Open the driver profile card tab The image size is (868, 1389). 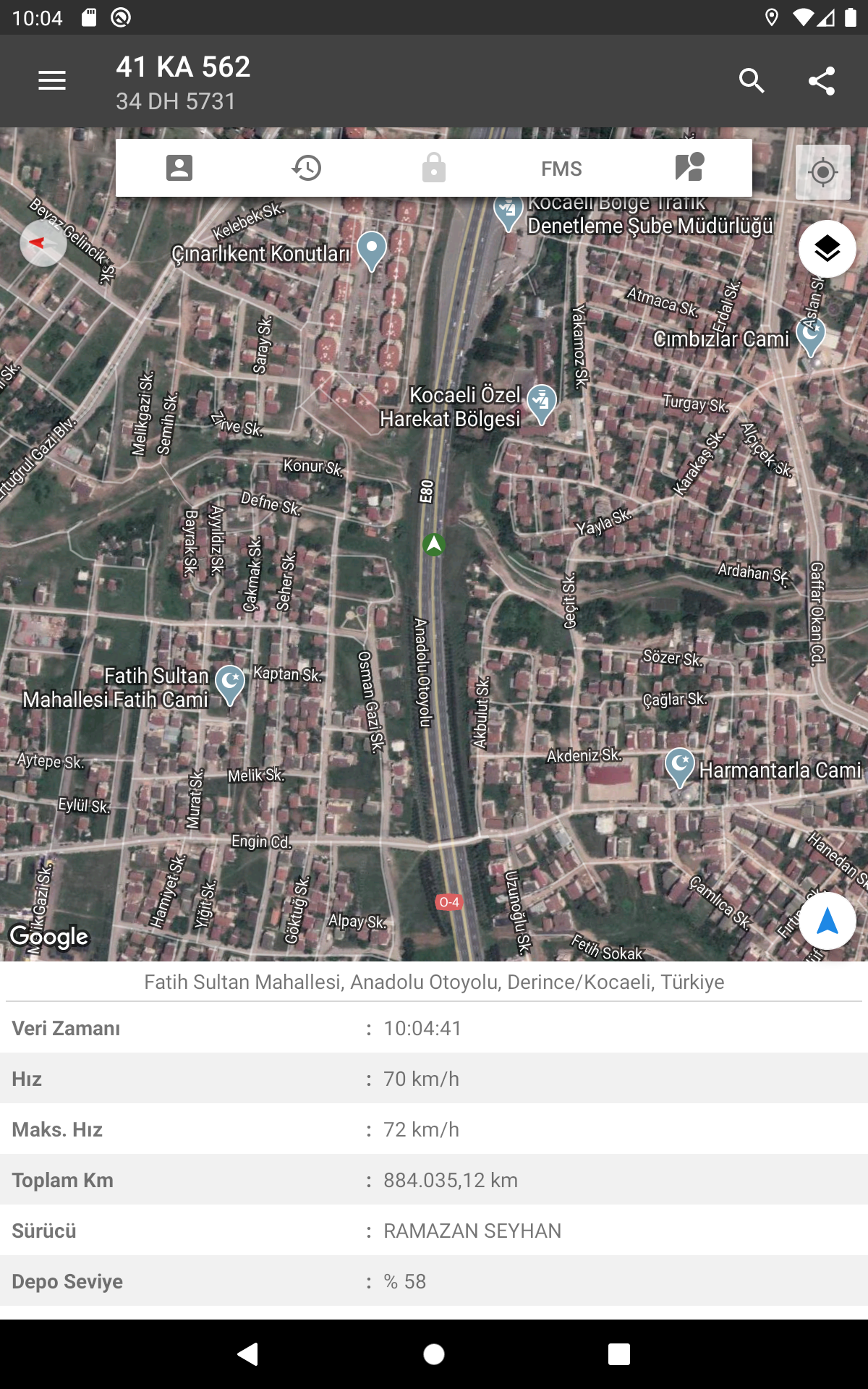click(x=179, y=168)
